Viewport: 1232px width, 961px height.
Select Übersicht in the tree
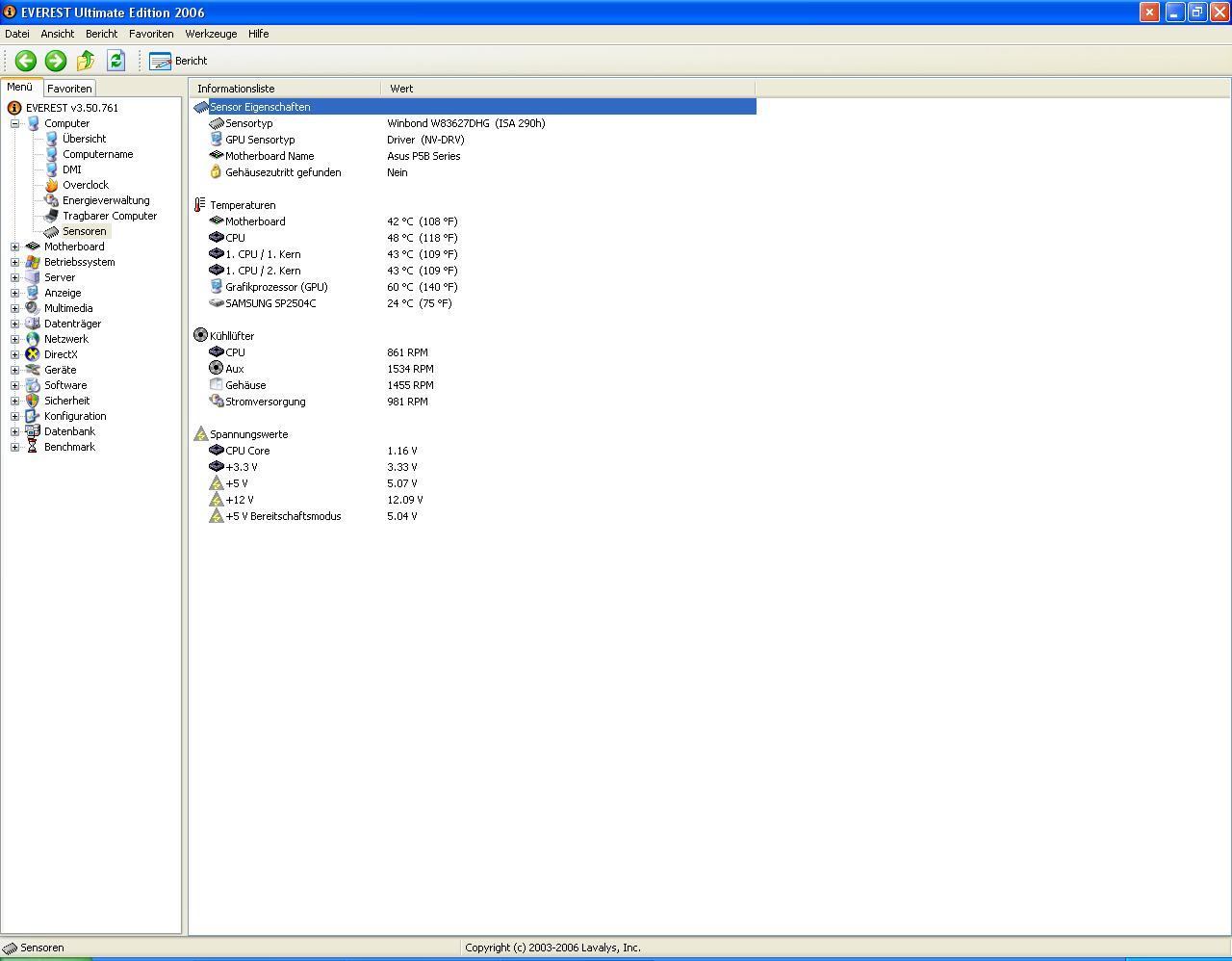point(84,139)
